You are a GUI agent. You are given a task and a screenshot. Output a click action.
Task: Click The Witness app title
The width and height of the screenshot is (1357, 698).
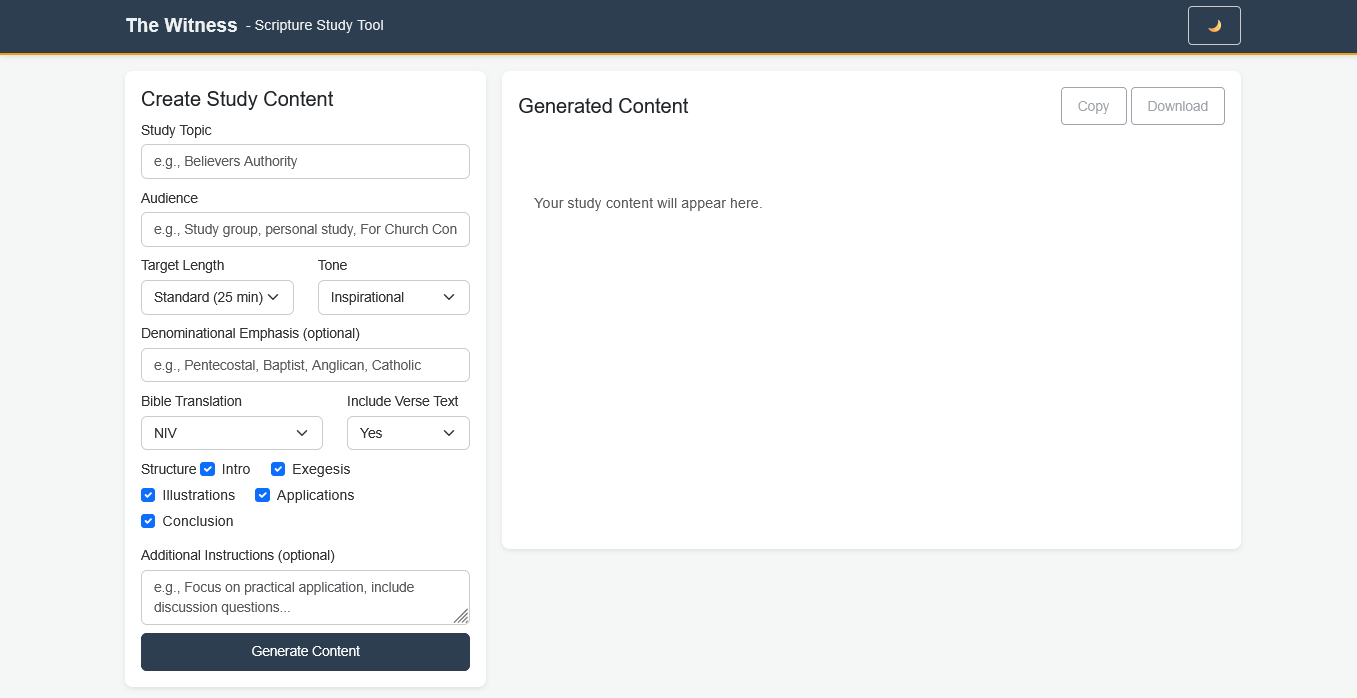pyautogui.click(x=181, y=26)
